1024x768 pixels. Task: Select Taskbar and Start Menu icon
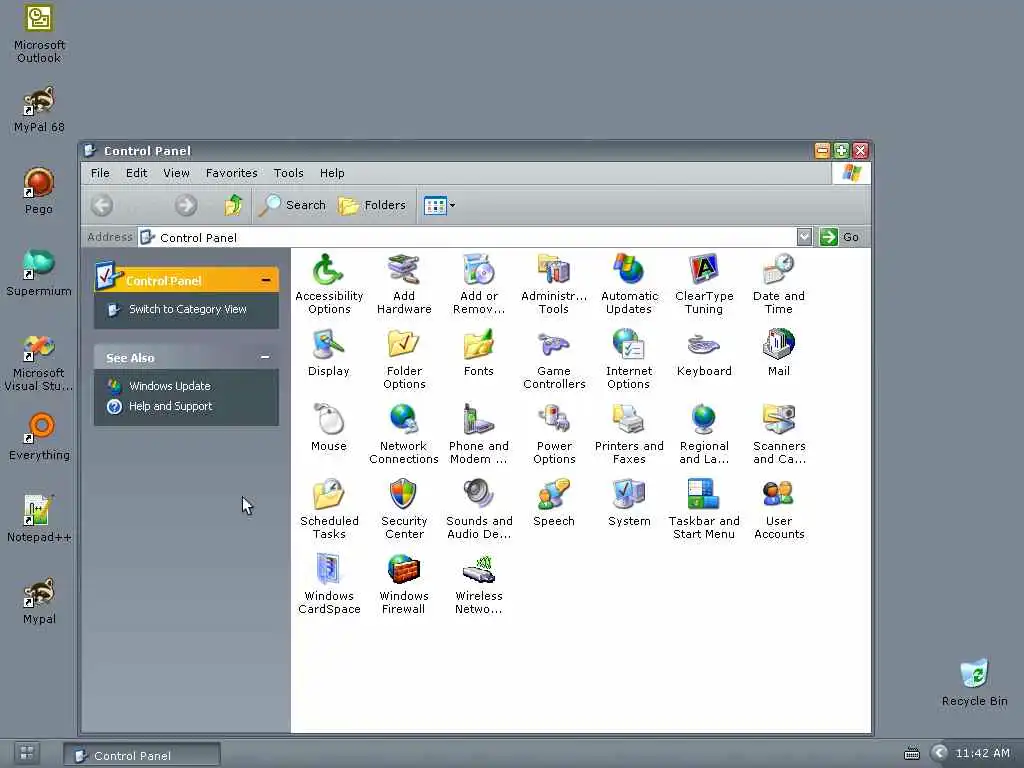[704, 494]
